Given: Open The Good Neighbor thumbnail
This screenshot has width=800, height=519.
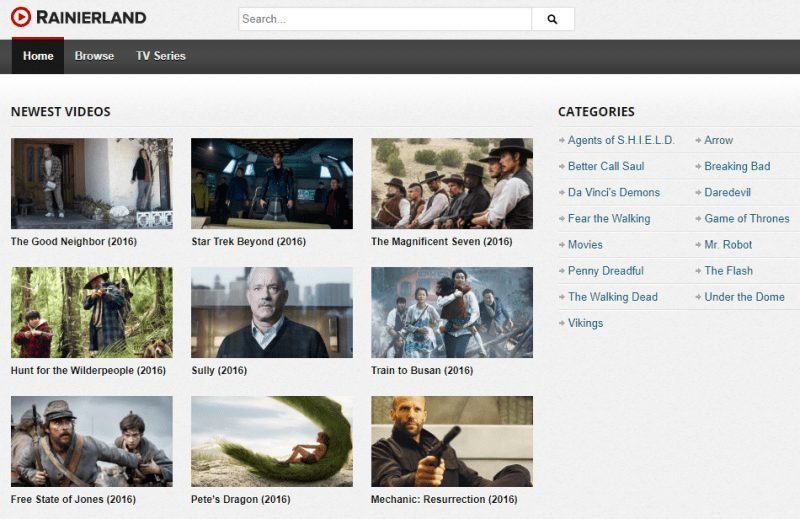Looking at the screenshot, I should point(92,183).
